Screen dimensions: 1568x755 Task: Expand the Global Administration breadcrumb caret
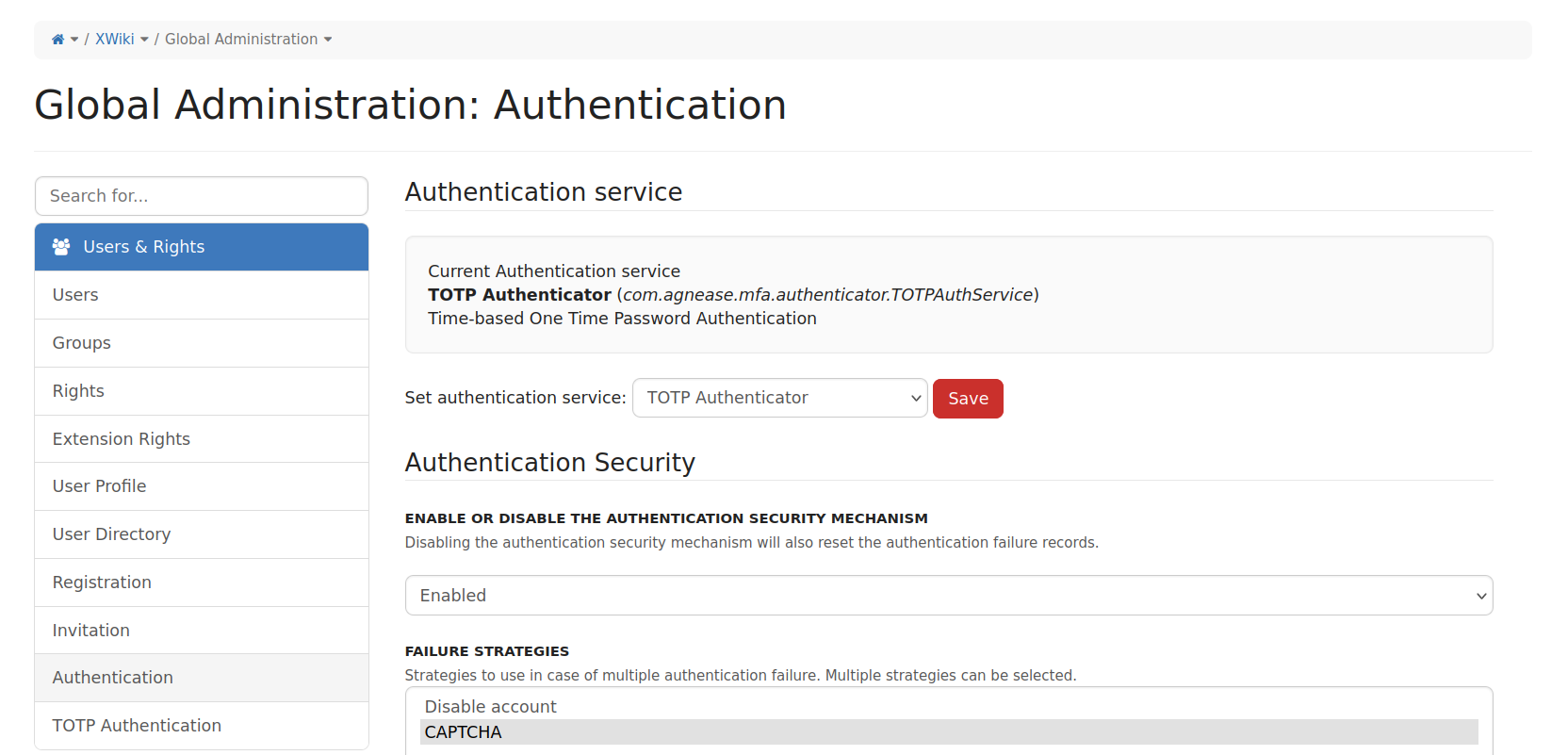[x=328, y=40]
